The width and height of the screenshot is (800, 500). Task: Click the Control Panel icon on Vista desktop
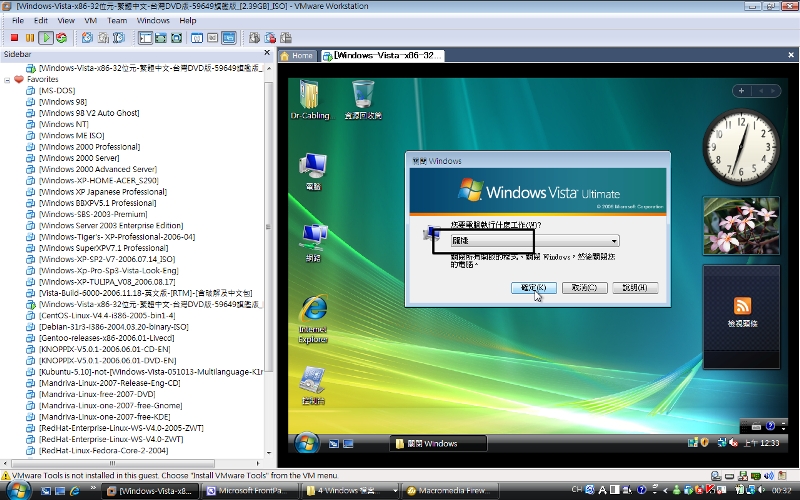tap(313, 386)
